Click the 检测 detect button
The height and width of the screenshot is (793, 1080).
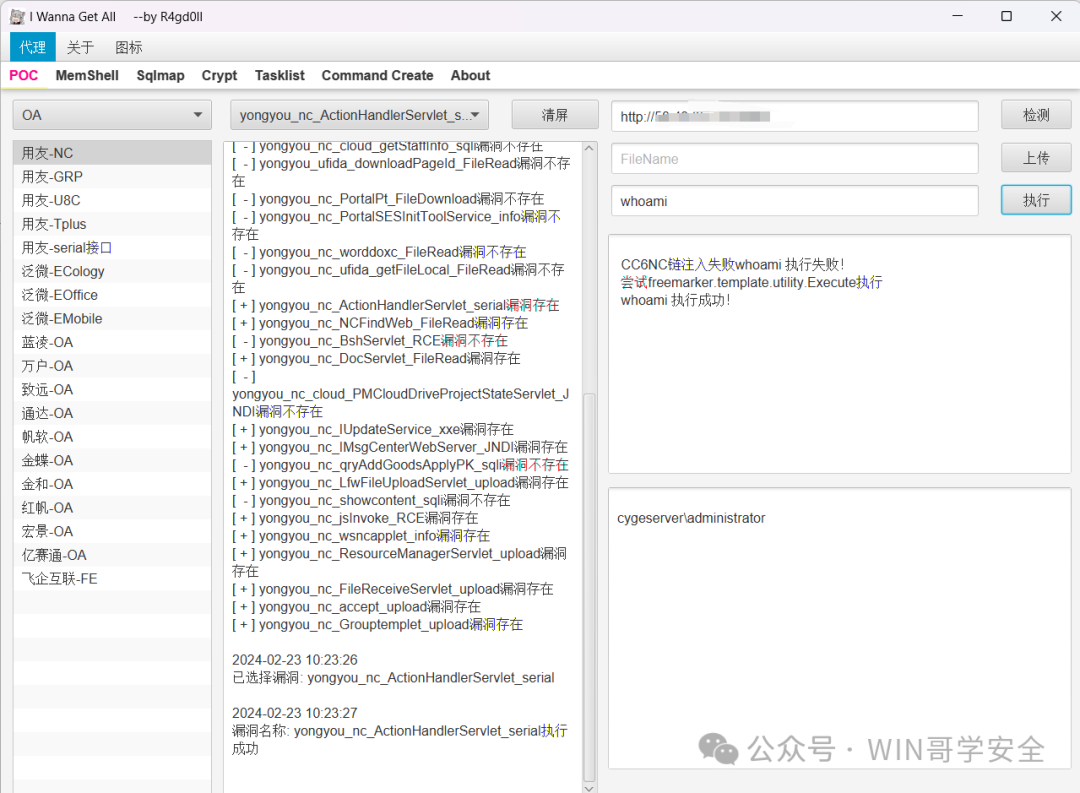pyautogui.click(x=1036, y=115)
